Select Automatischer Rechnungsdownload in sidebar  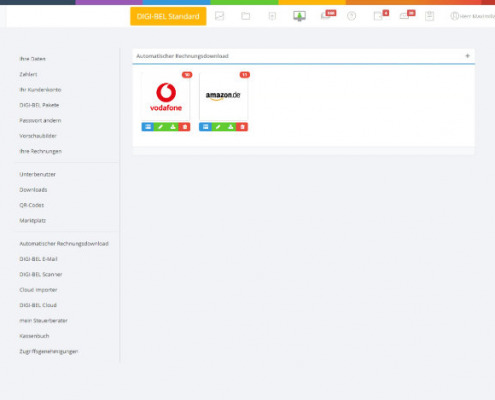point(64,243)
